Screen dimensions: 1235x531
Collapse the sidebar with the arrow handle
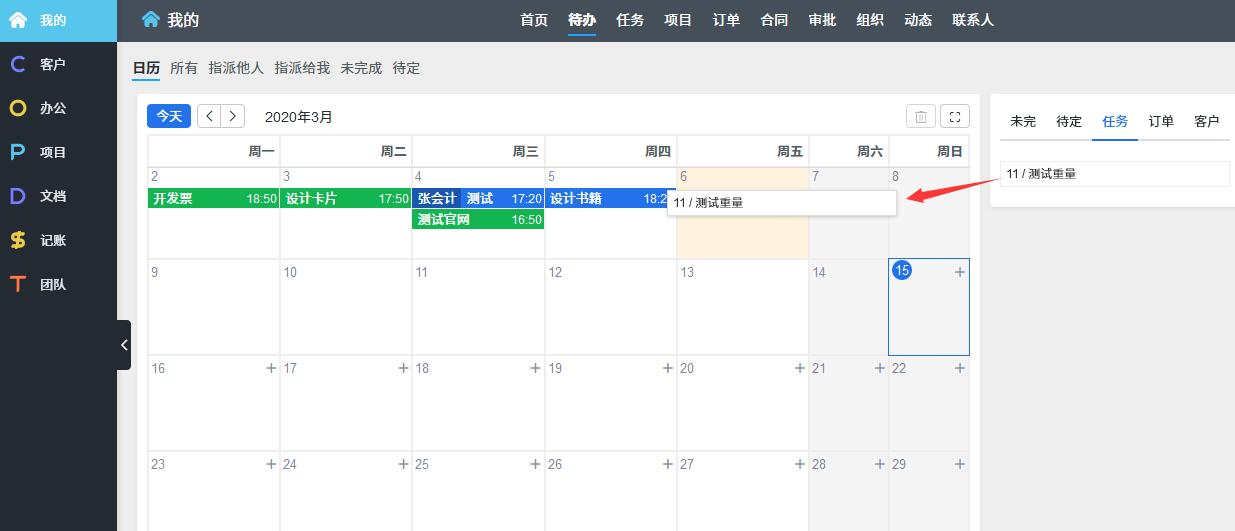pos(124,345)
